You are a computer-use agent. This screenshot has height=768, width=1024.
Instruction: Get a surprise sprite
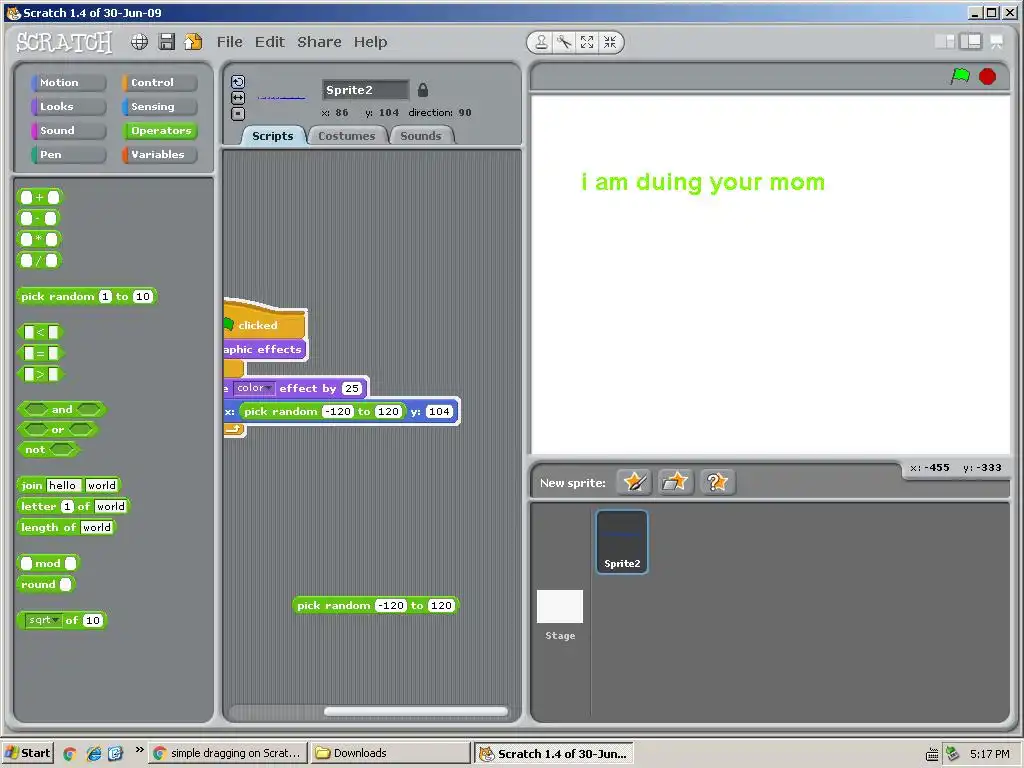pos(717,482)
